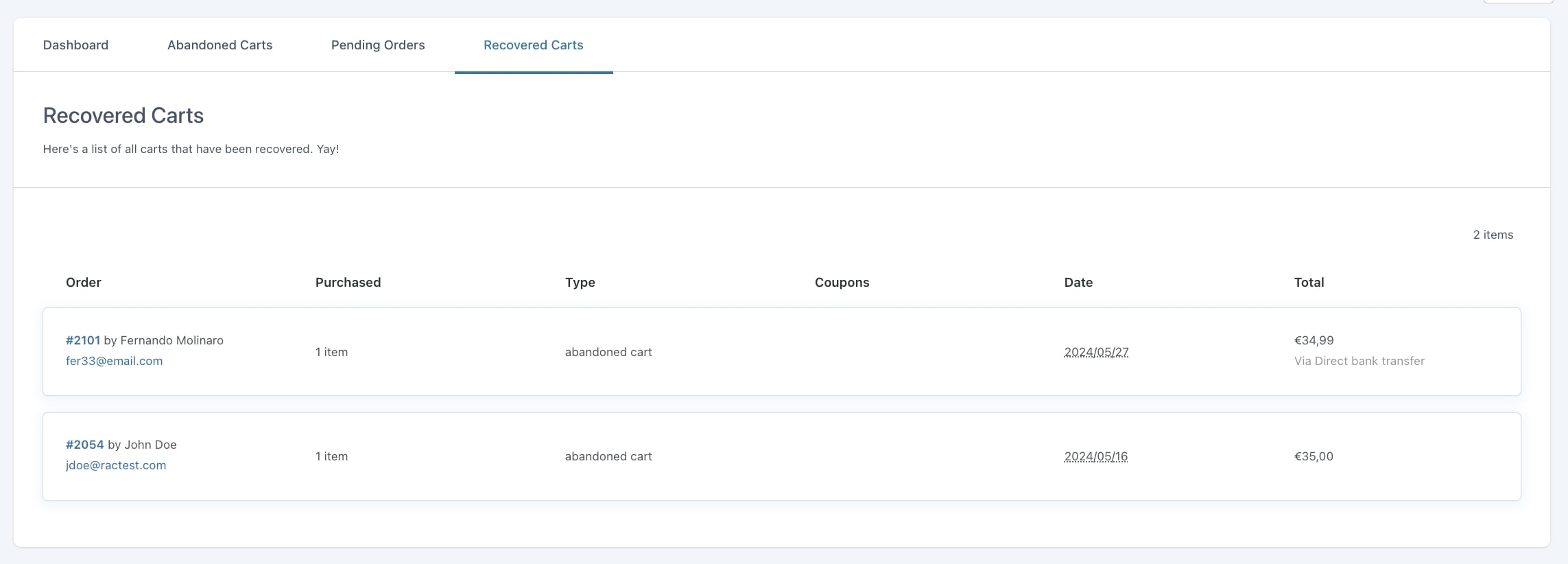1568x564 pixels.
Task: Click the Total column header
Action: 1309,283
